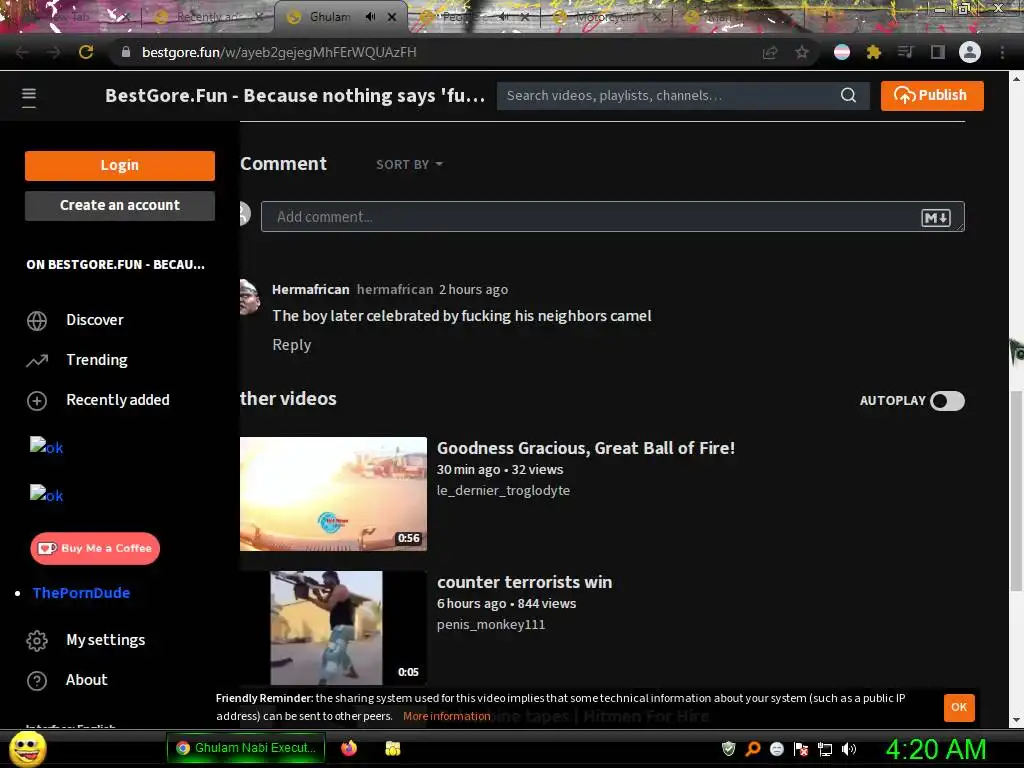This screenshot has width=1024, height=768.
Task: Open the Great Ball of Fire thumbnail
Action: point(333,494)
